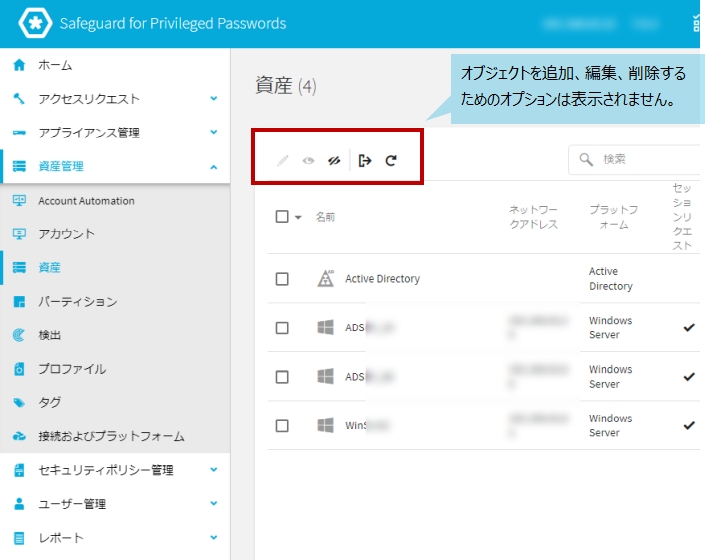Check the Active Directory row checkbox
Screen dimensions: 705x560
(282, 279)
